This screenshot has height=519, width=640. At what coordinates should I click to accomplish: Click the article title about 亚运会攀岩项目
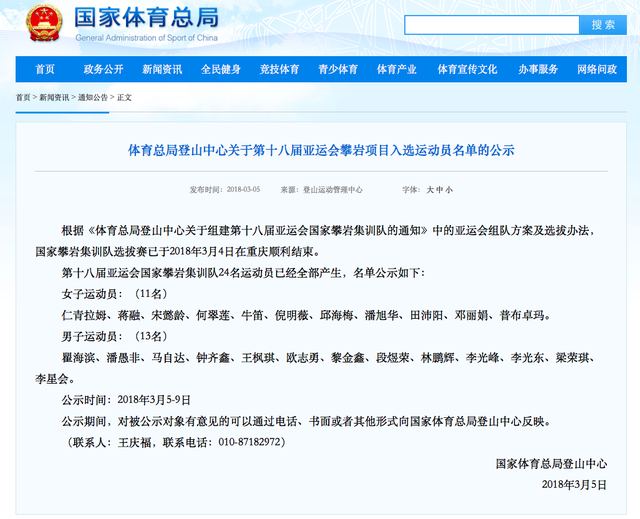click(321, 151)
